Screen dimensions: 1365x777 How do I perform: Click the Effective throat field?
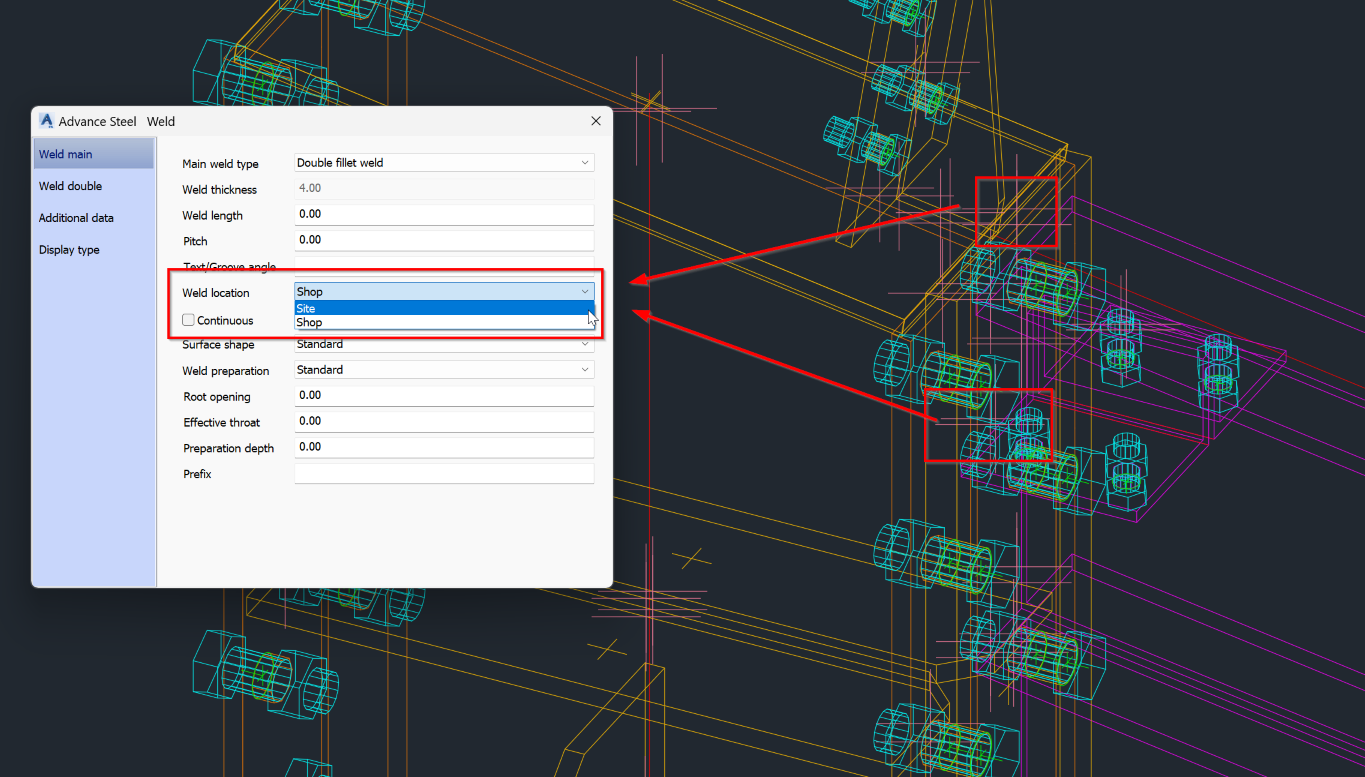point(443,421)
